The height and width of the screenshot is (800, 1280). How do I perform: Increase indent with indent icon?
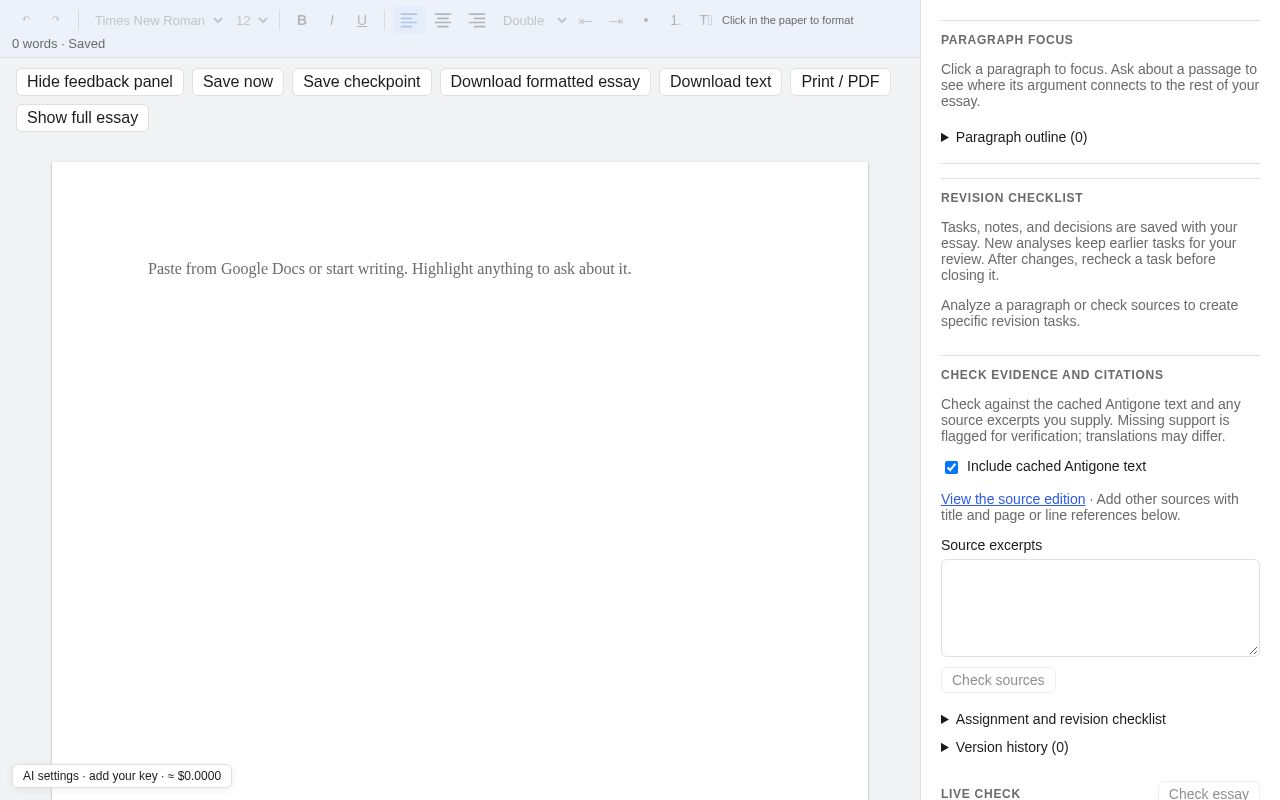[616, 20]
